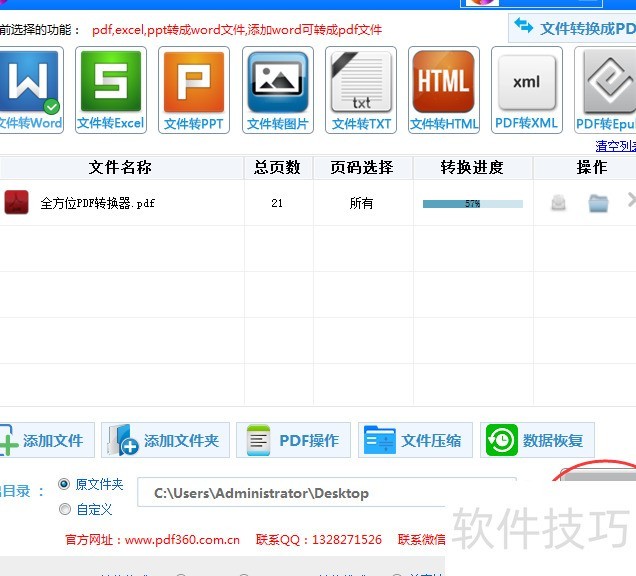Click the 转换进度 column header

coord(473,167)
